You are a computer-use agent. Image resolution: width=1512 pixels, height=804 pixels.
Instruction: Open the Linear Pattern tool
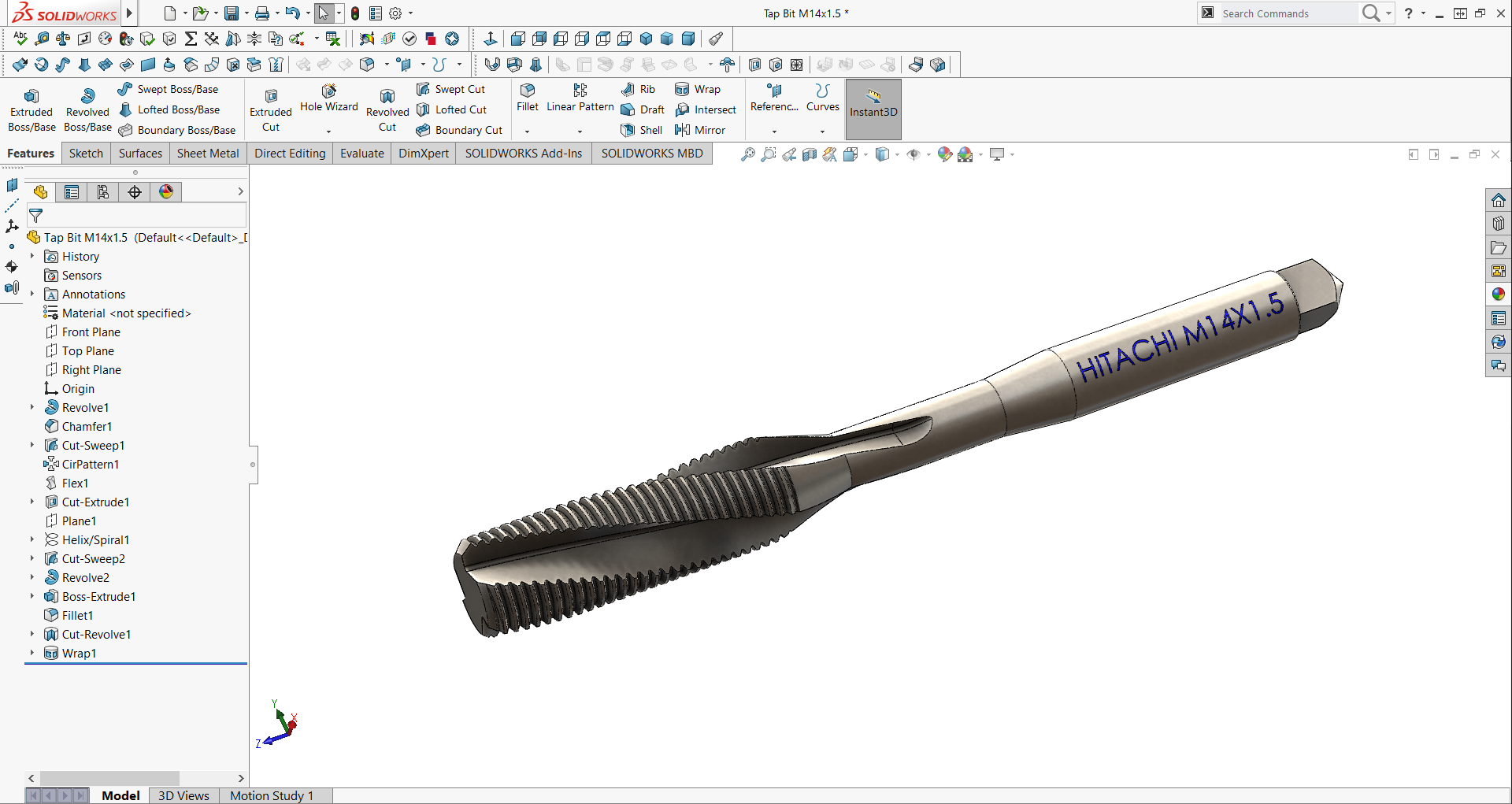pyautogui.click(x=580, y=98)
